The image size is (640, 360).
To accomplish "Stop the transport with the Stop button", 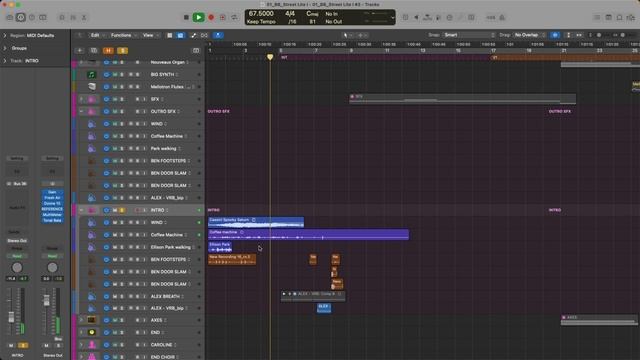I will (186, 18).
